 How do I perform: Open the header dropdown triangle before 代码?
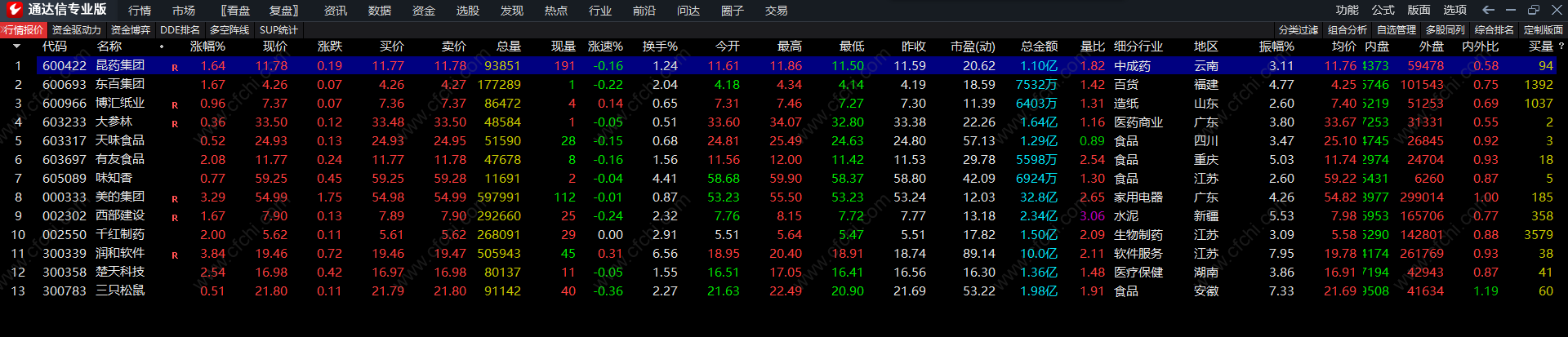[x=16, y=47]
